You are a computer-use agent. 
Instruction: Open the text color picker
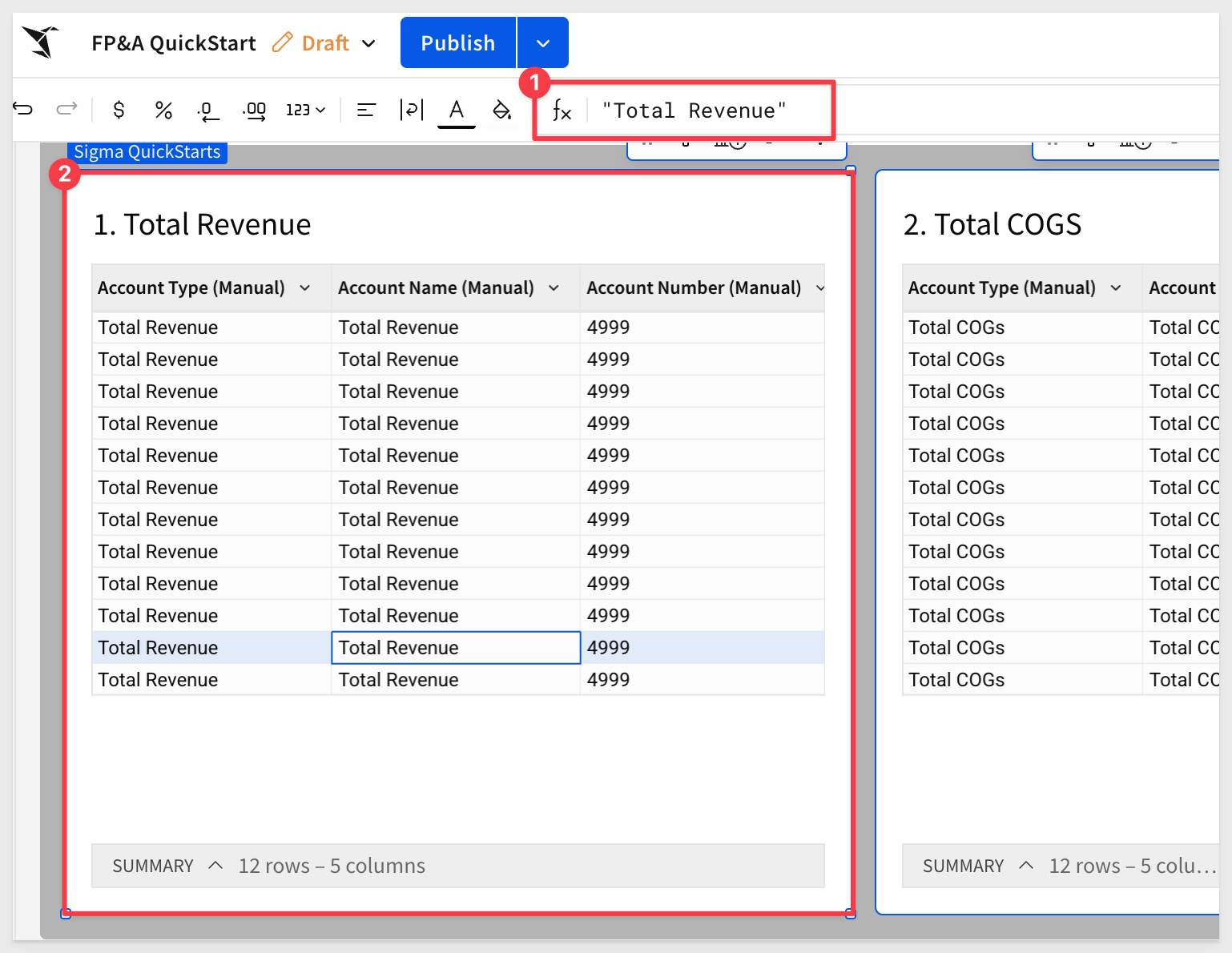pyautogui.click(x=457, y=111)
